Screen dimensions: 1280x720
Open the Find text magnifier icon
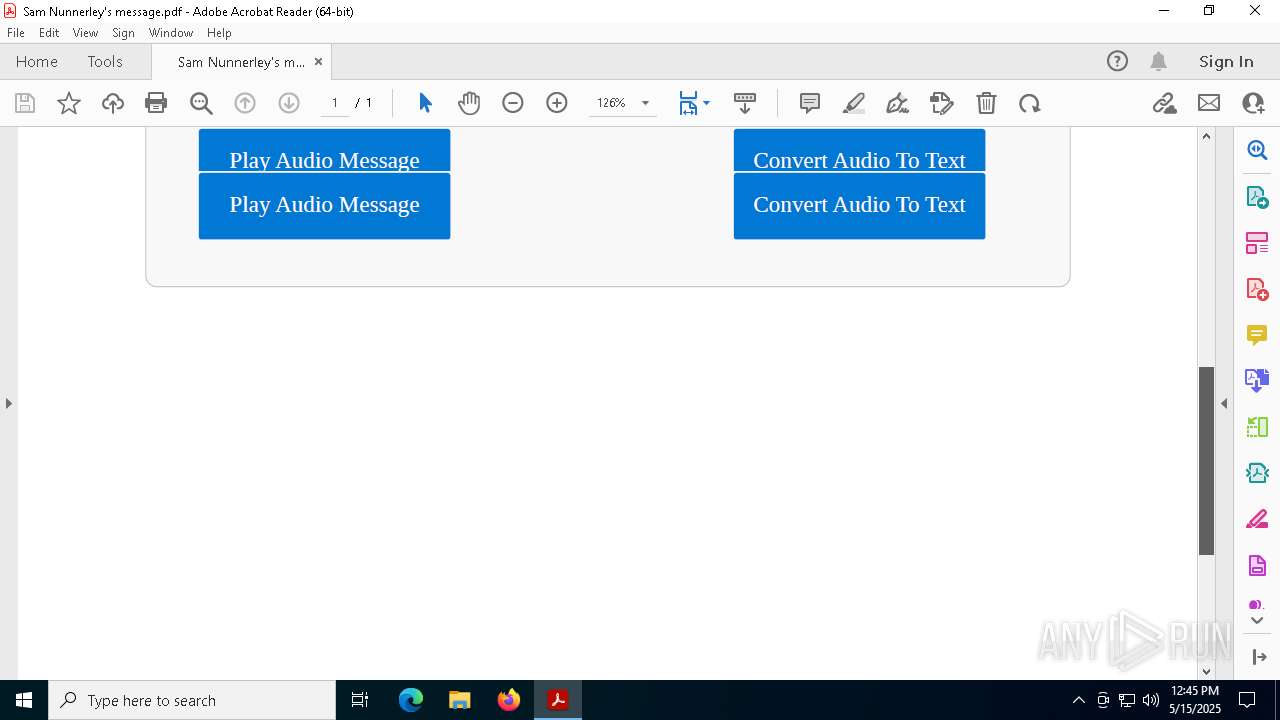click(201, 103)
